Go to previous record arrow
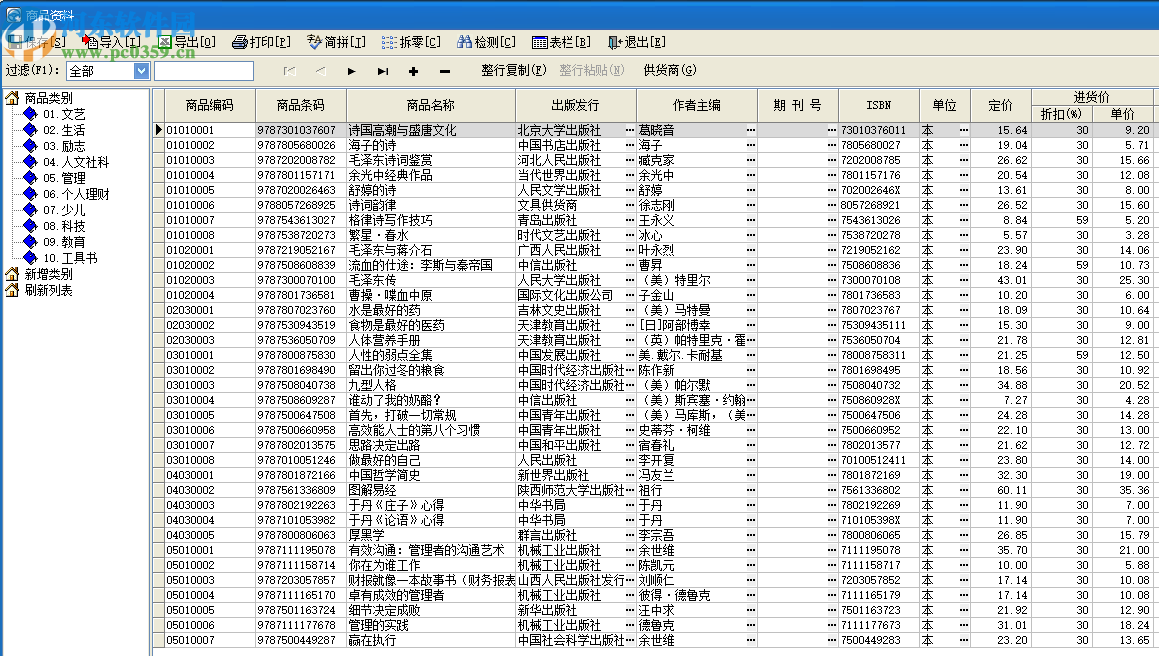 coord(320,71)
